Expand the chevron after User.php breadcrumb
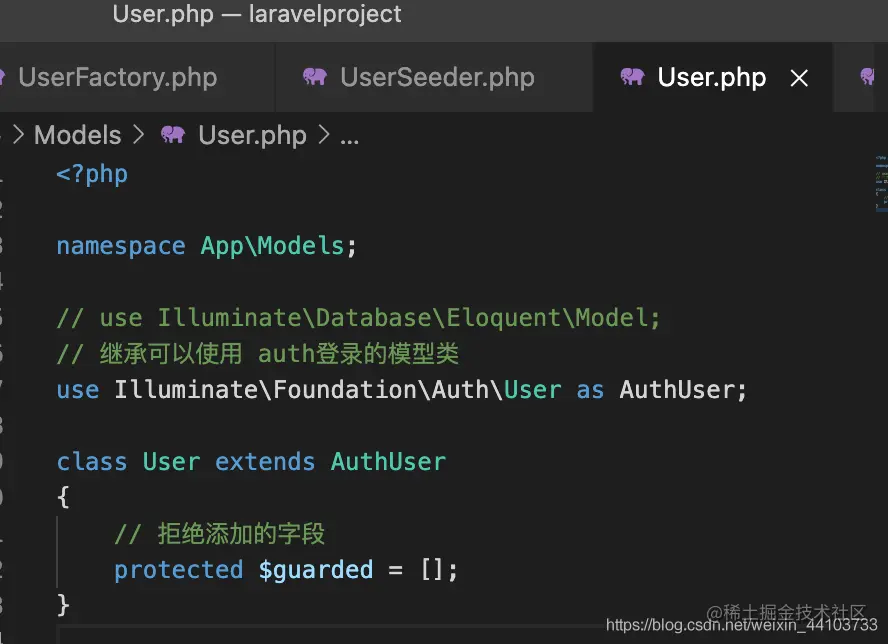Viewport: 888px width, 644px height. click(323, 135)
